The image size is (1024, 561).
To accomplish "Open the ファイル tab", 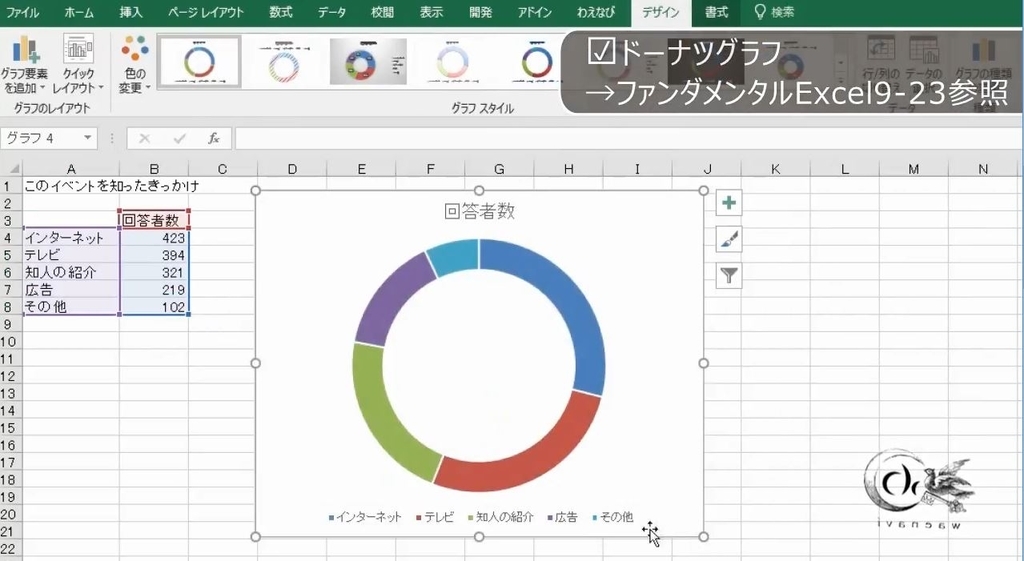I will click(22, 12).
